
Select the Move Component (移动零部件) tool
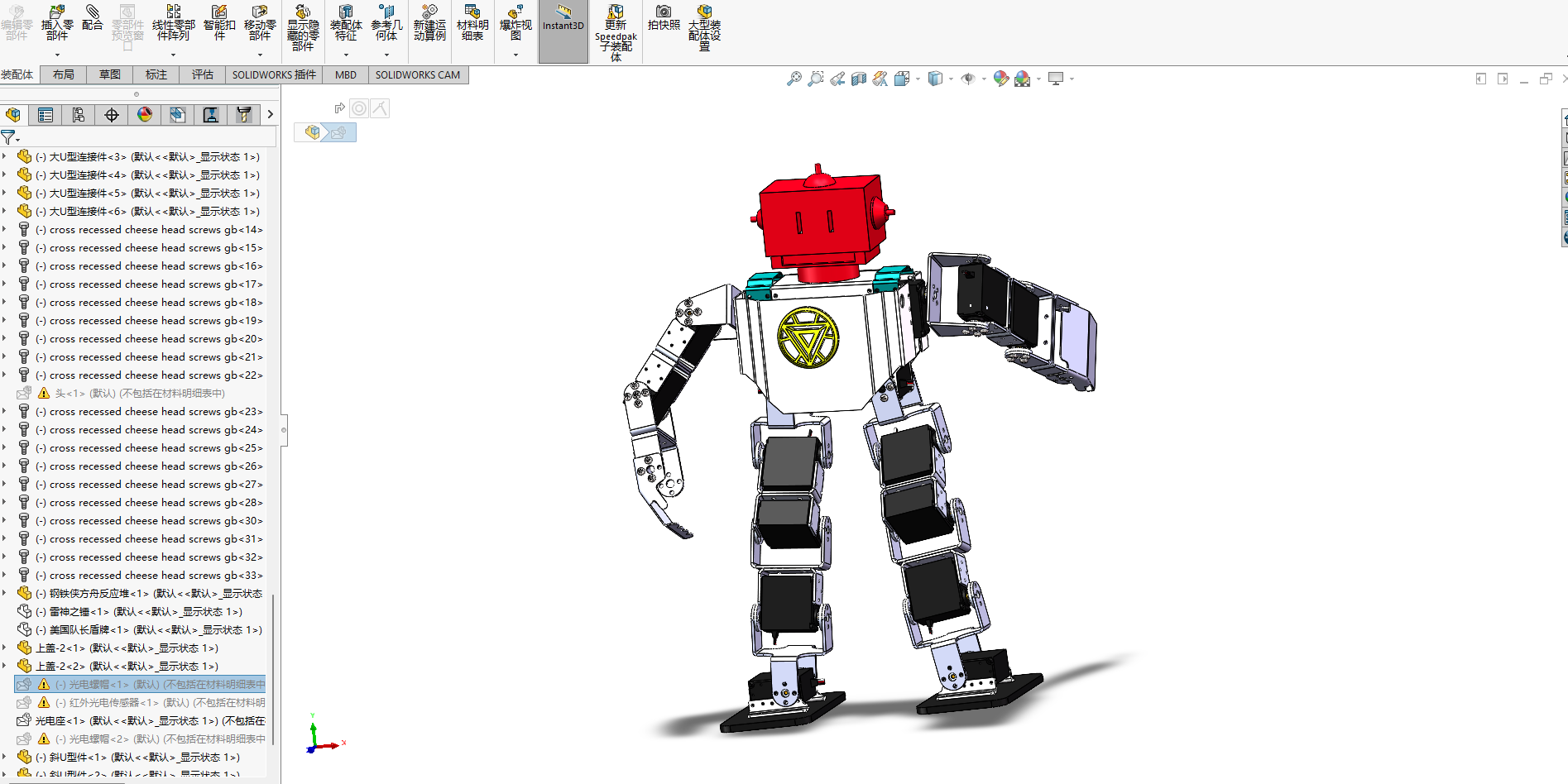pos(260,22)
